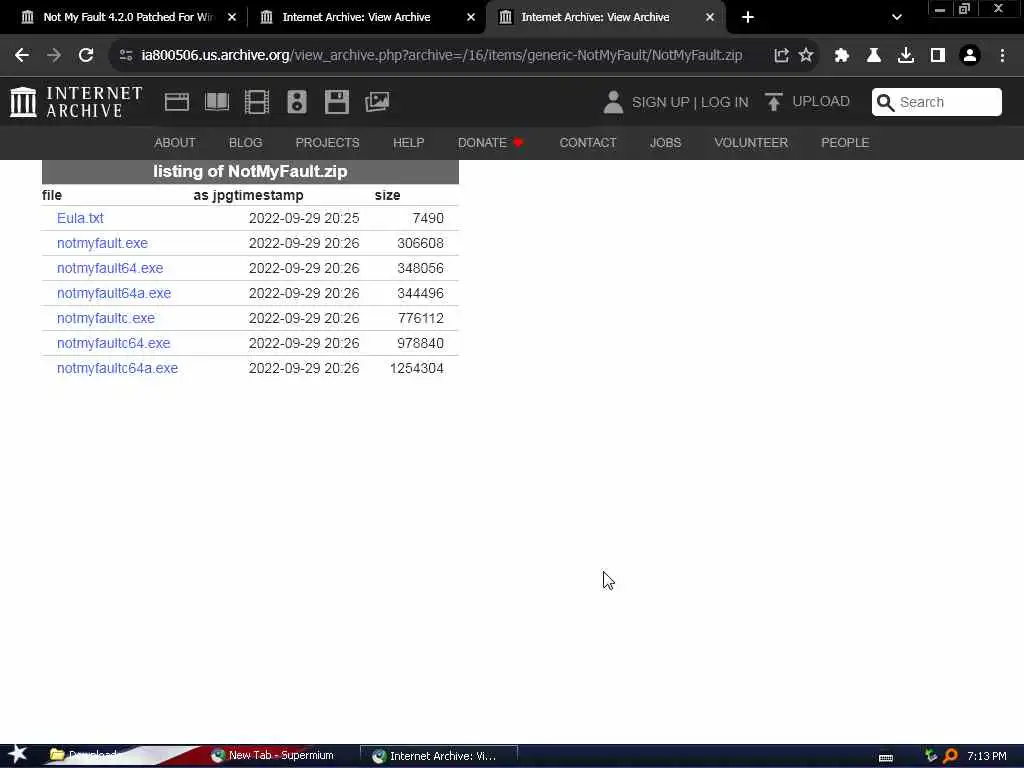The image size is (1024, 768).
Task: Open the Chrome labs flask icon
Action: click(874, 56)
